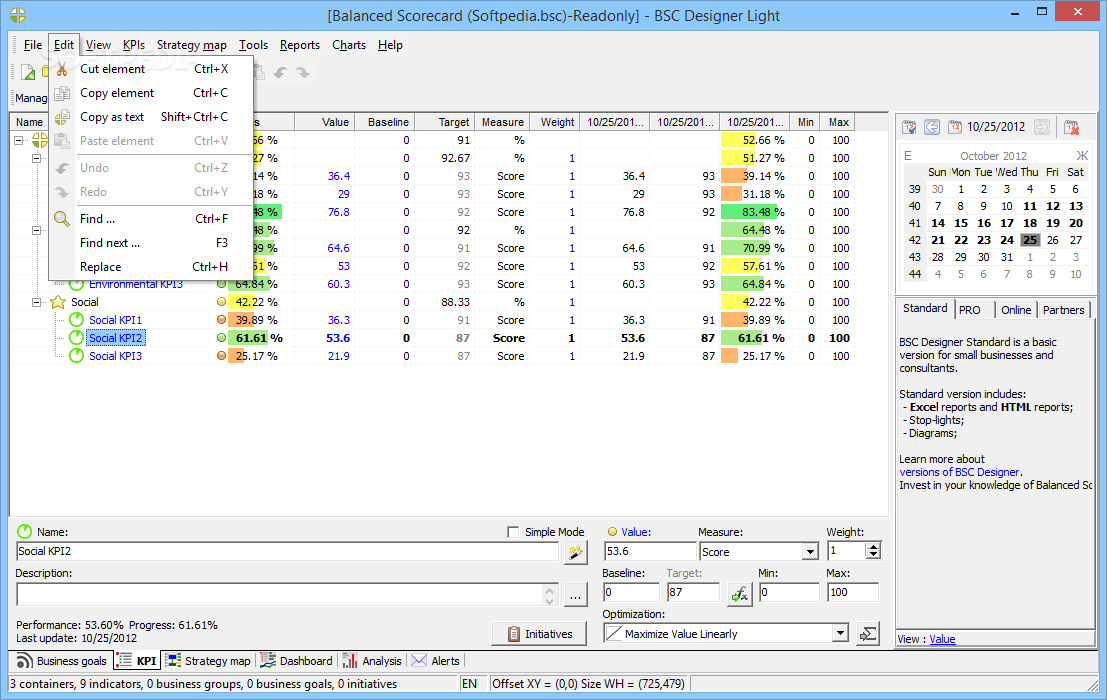The width and height of the screenshot is (1107, 700).
Task: Click the Value link next to View
Action: pos(942,639)
